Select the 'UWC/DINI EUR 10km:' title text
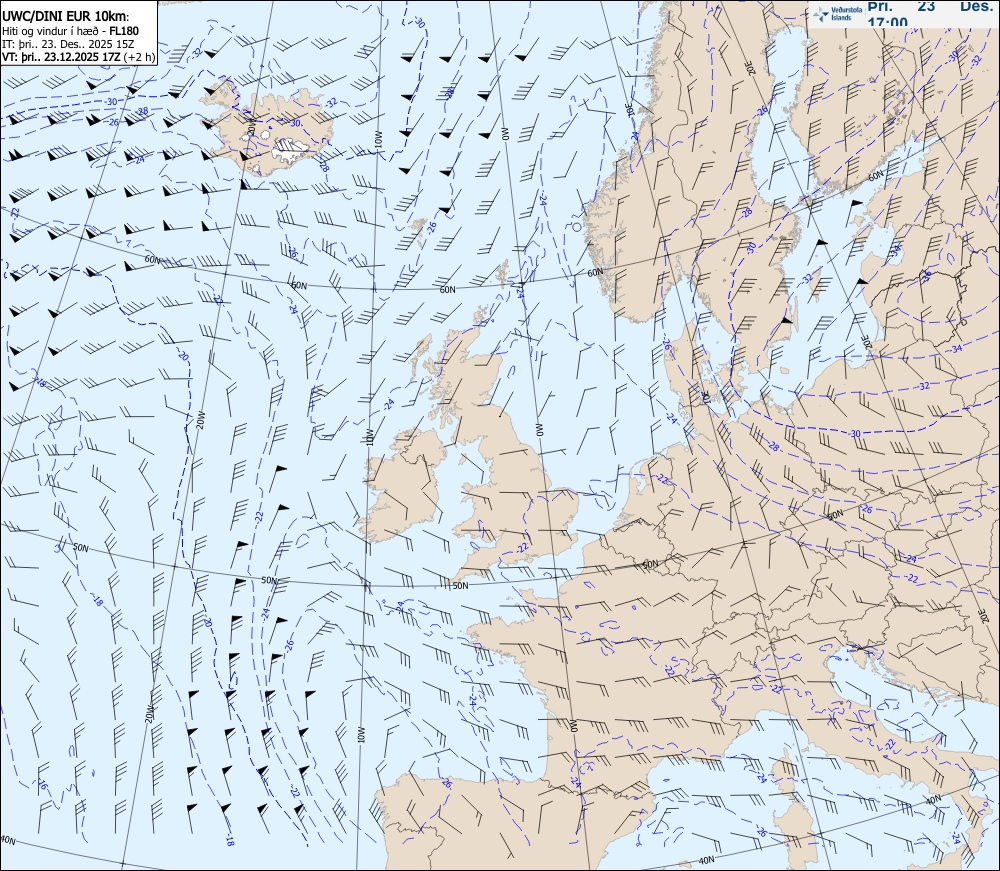Image resolution: width=1000 pixels, height=871 pixels. tap(66, 17)
